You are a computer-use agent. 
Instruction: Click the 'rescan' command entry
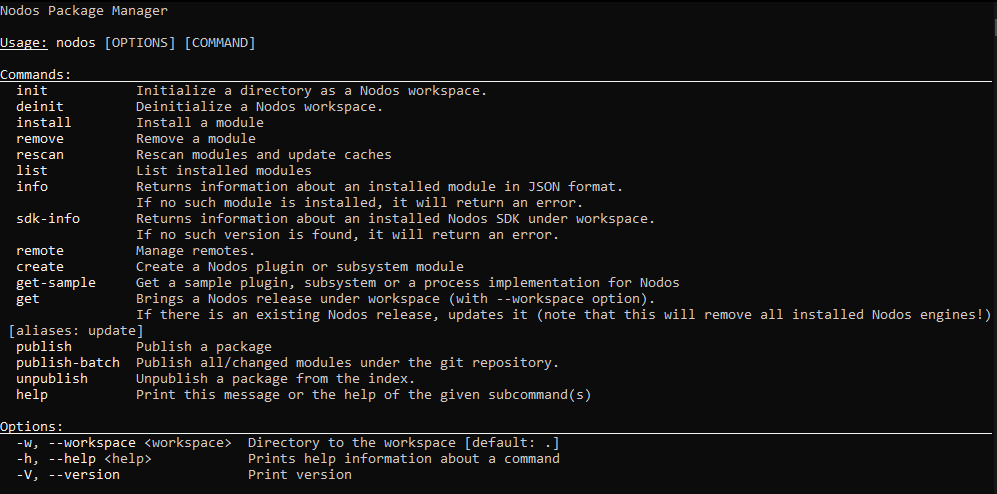(x=40, y=155)
